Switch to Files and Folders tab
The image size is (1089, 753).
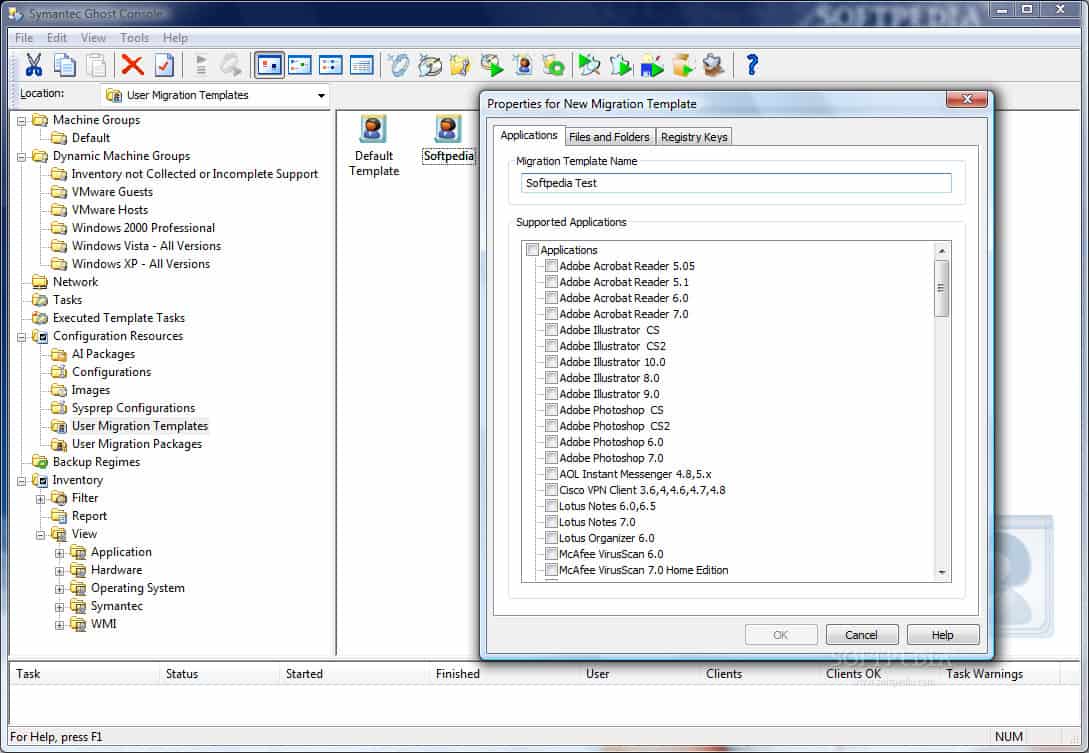609,137
